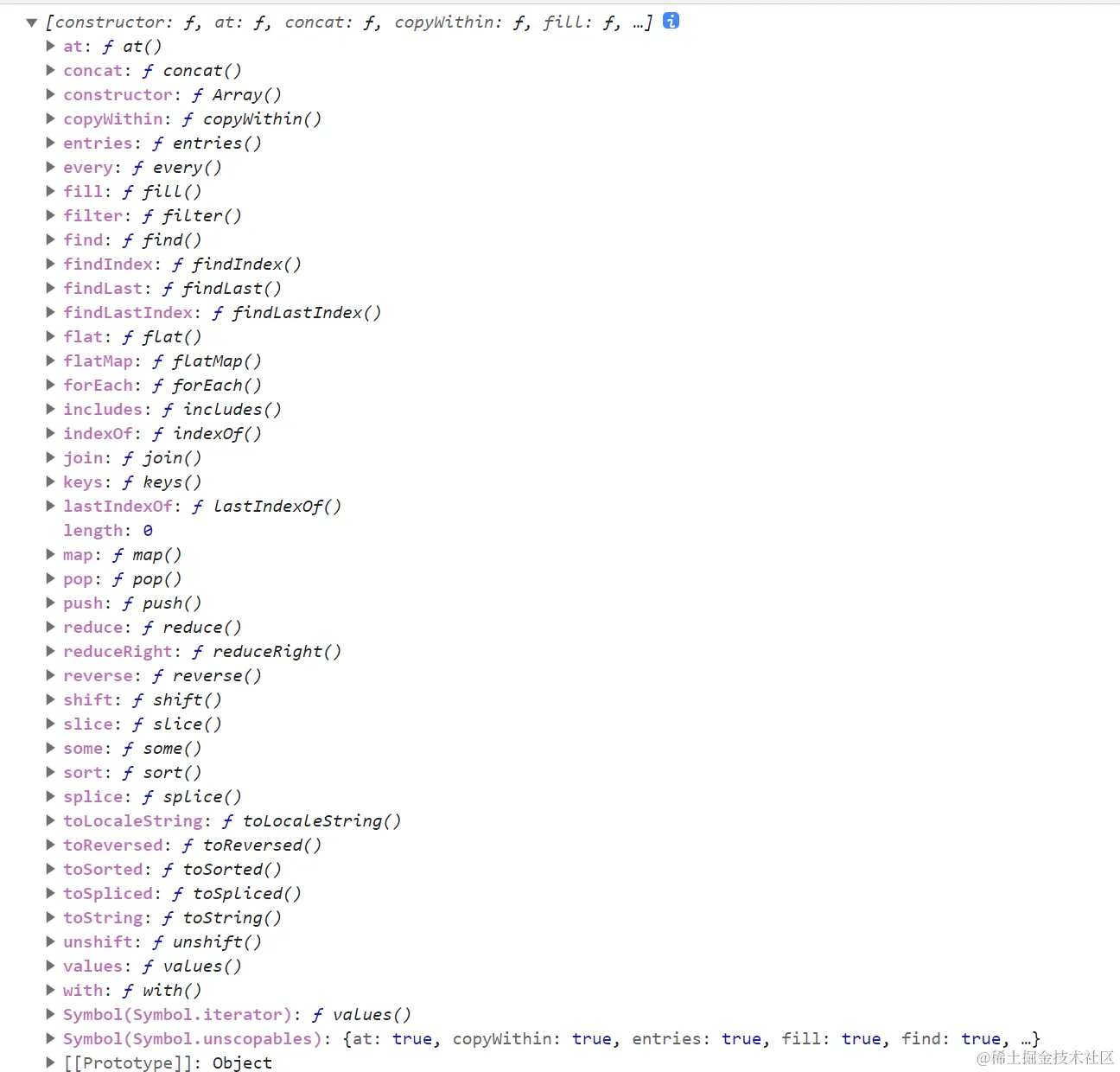The height and width of the screenshot is (1072, 1120).
Task: Click the blue info icon after the array preview
Action: click(670, 22)
